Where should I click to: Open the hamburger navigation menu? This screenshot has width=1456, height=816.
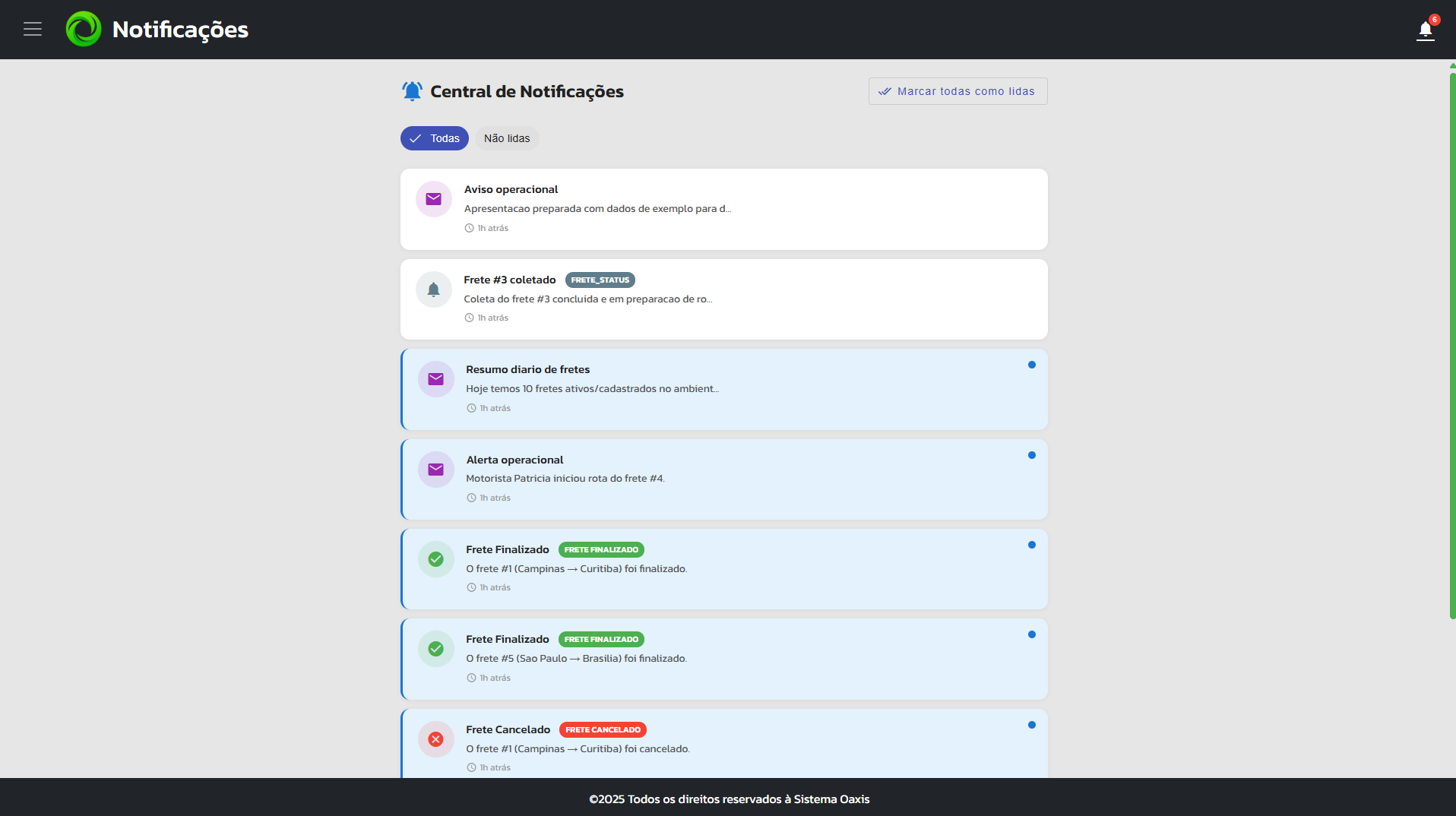coord(32,29)
